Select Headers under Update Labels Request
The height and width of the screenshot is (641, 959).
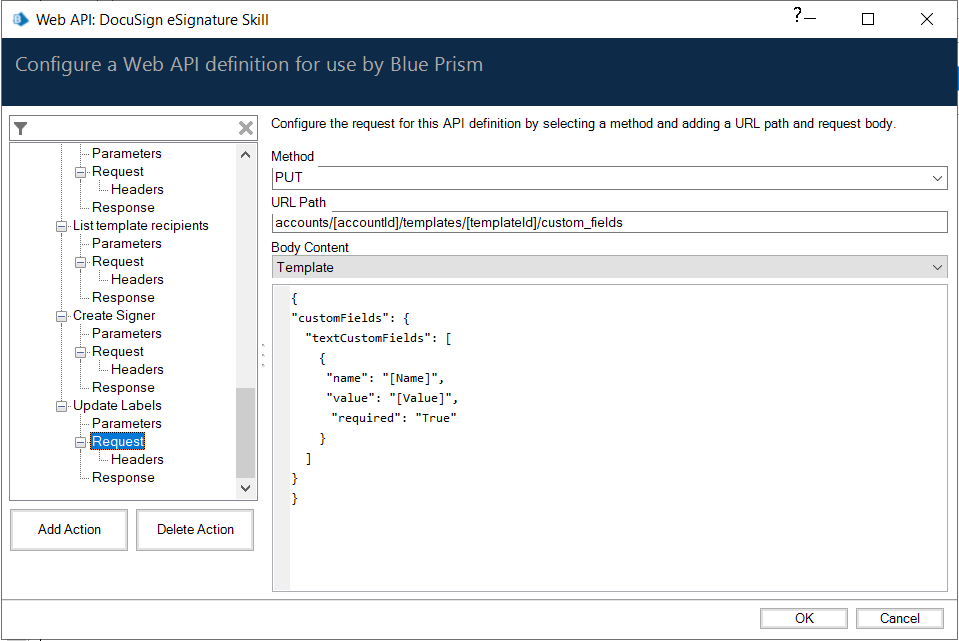[137, 460]
